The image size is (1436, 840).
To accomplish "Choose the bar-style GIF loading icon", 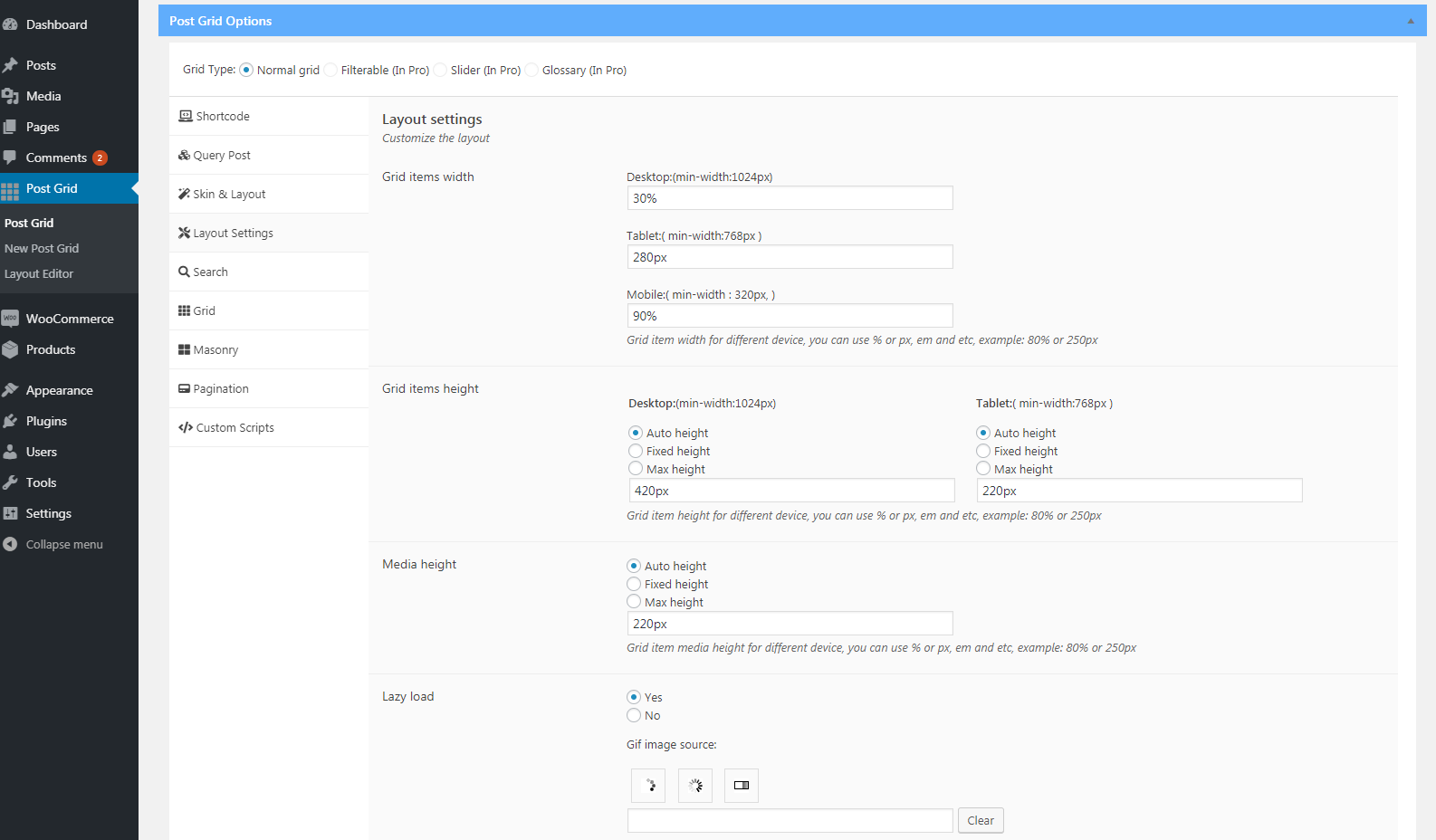I will 742,786.
